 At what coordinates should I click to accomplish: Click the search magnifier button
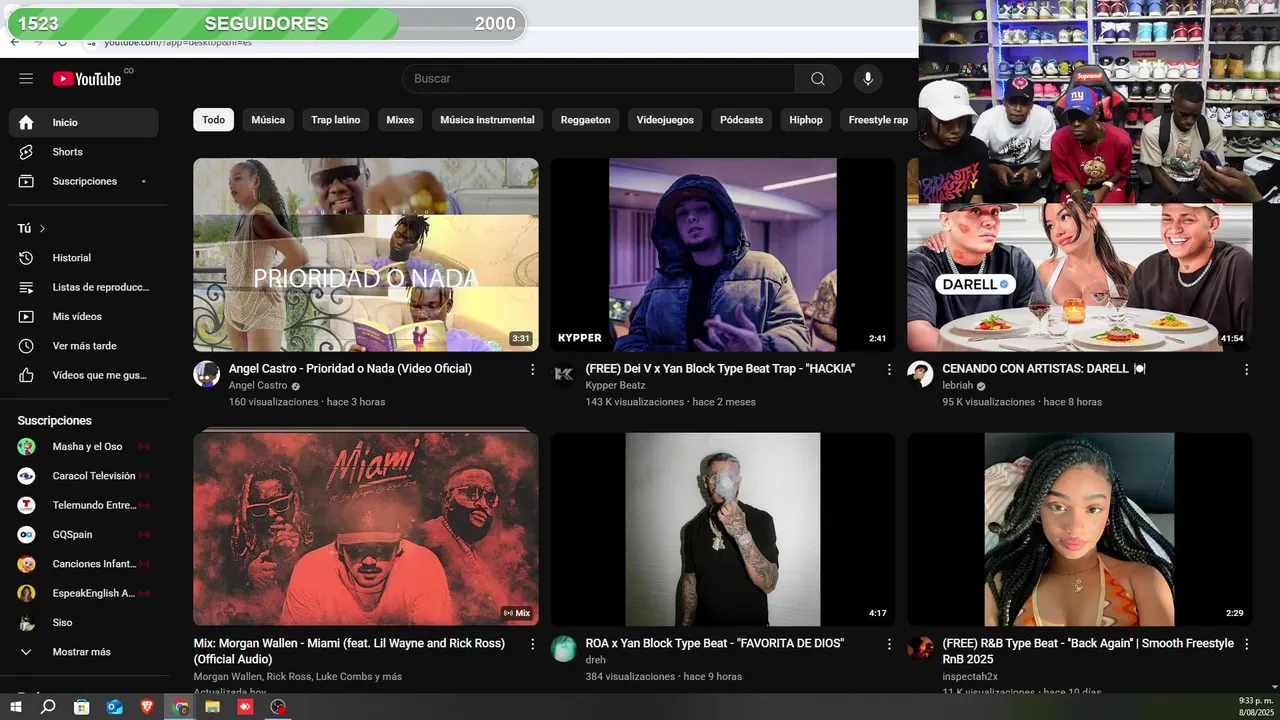click(x=818, y=79)
